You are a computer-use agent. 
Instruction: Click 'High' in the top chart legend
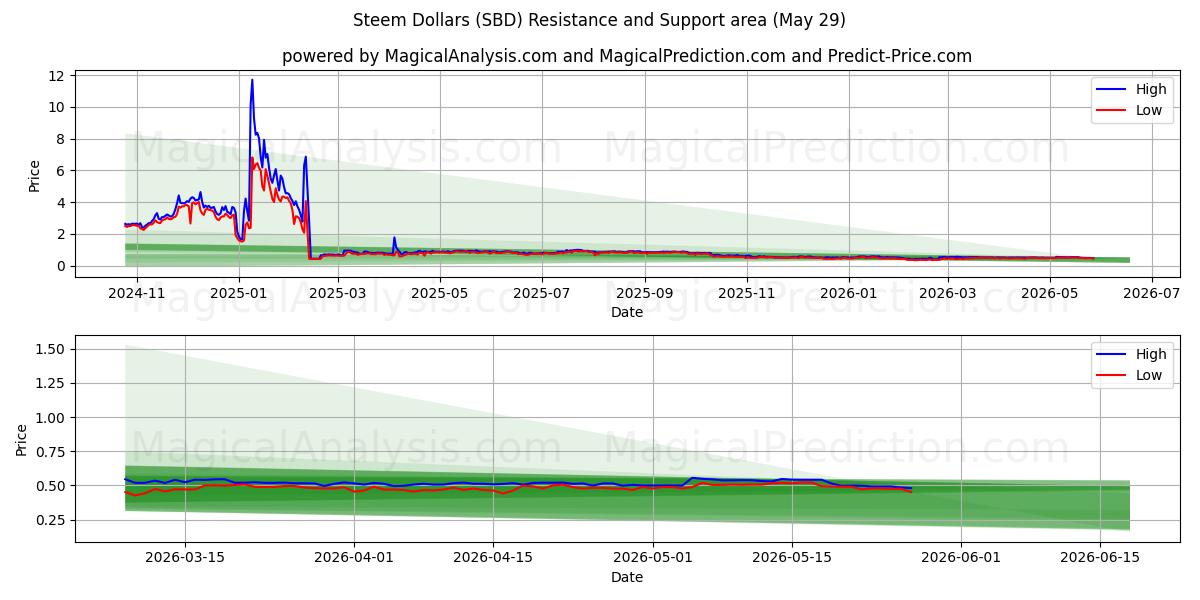tap(1151, 89)
